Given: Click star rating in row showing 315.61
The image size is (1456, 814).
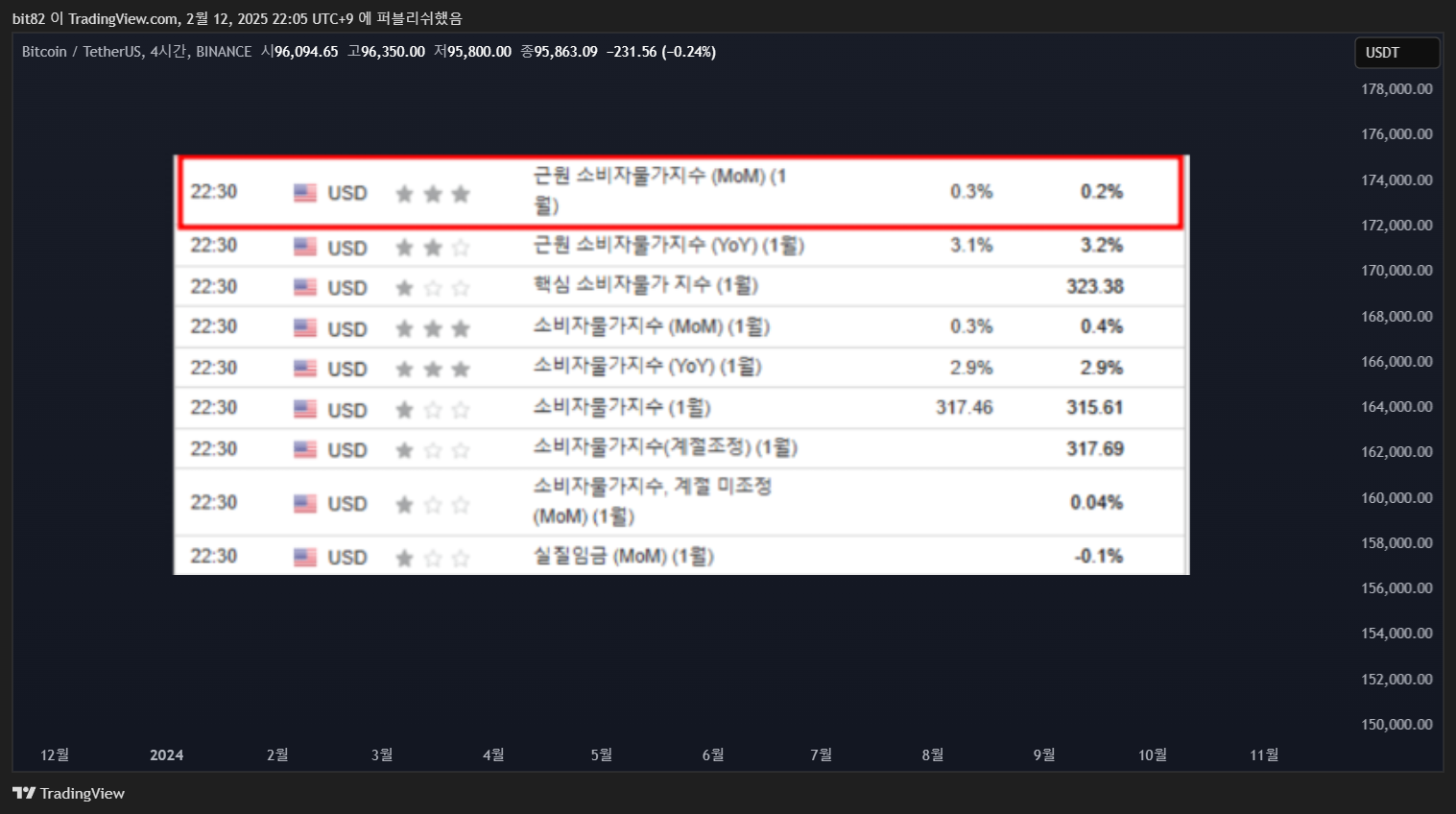Looking at the screenshot, I should [433, 411].
